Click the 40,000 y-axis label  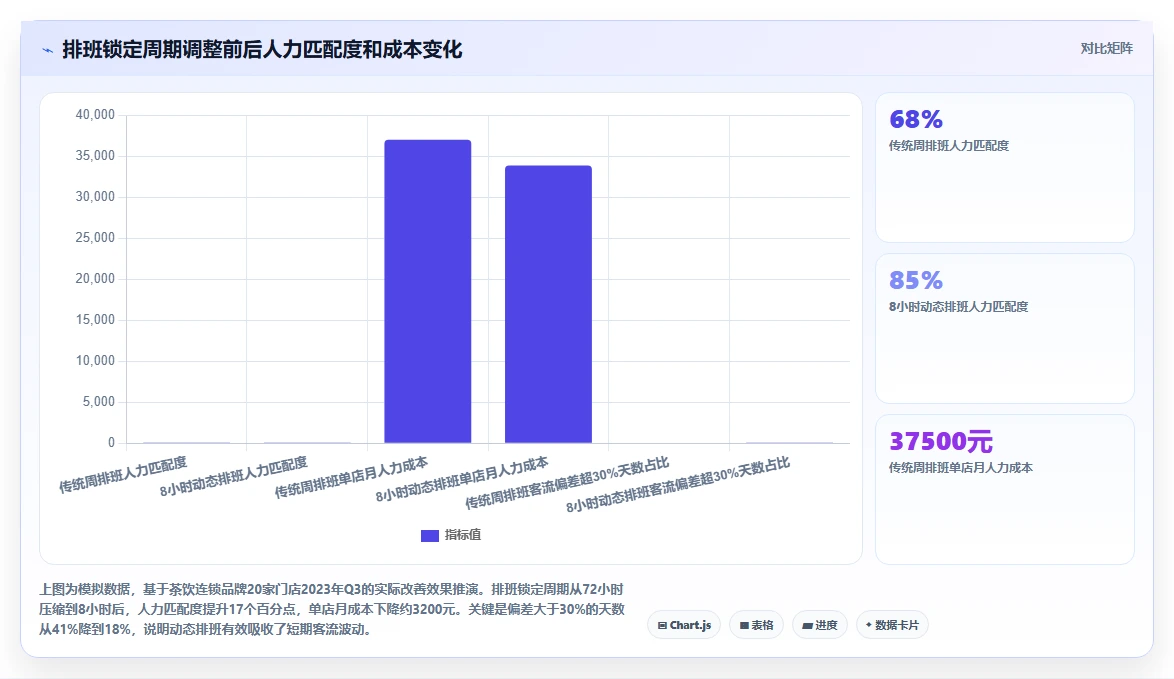[95, 115]
